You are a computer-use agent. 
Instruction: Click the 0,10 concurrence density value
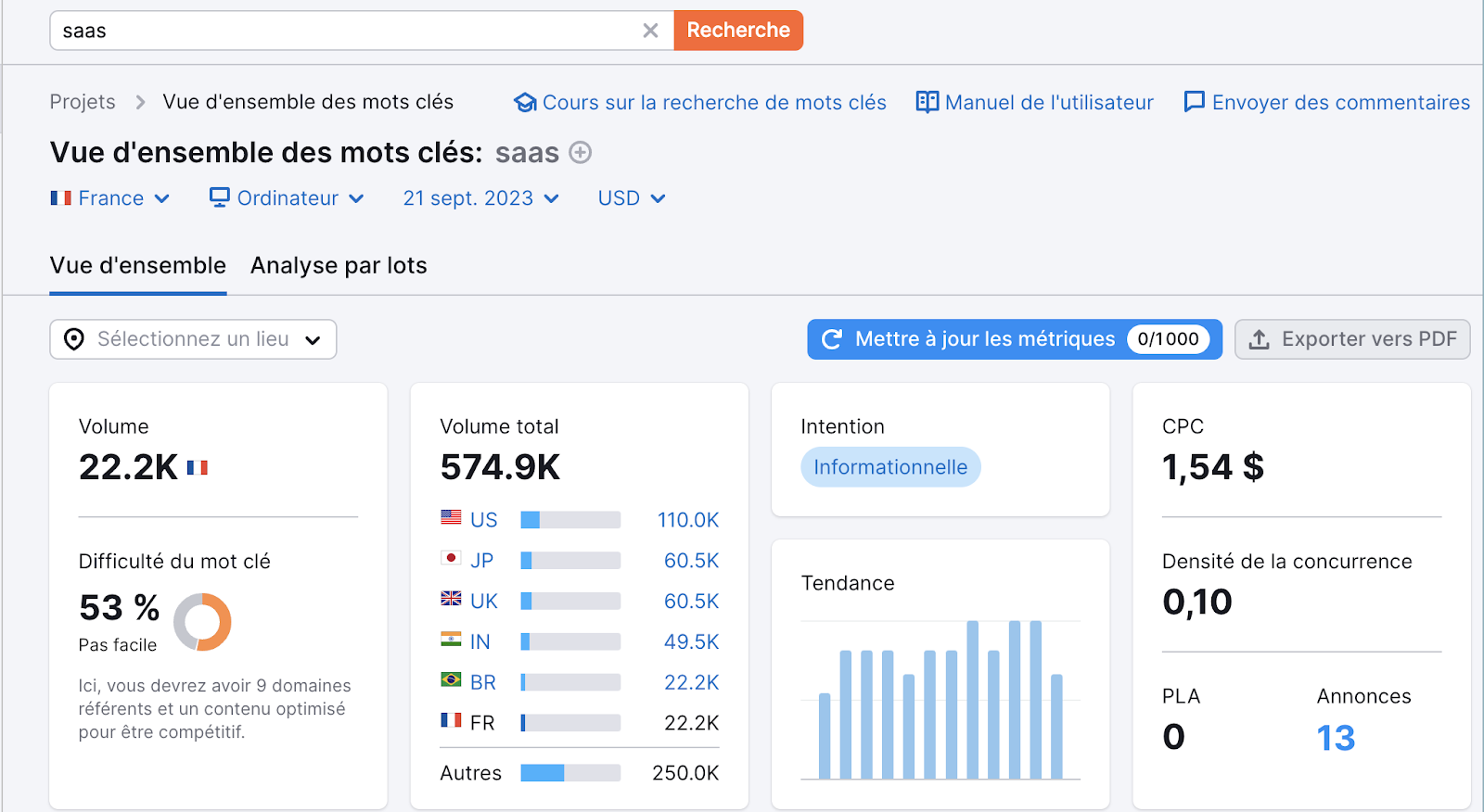click(1197, 603)
